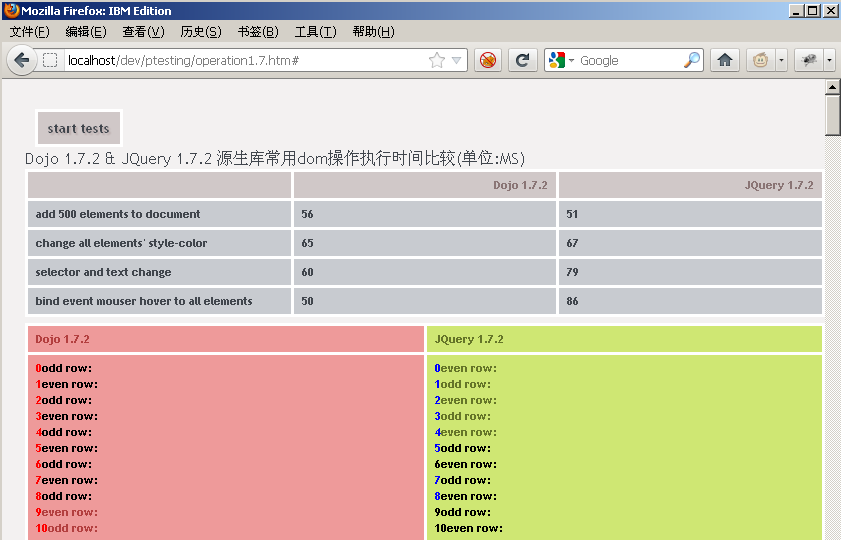Image resolution: width=841 pixels, height=540 pixels.
Task: Click the Firefox logo in title bar
Action: (11, 10)
